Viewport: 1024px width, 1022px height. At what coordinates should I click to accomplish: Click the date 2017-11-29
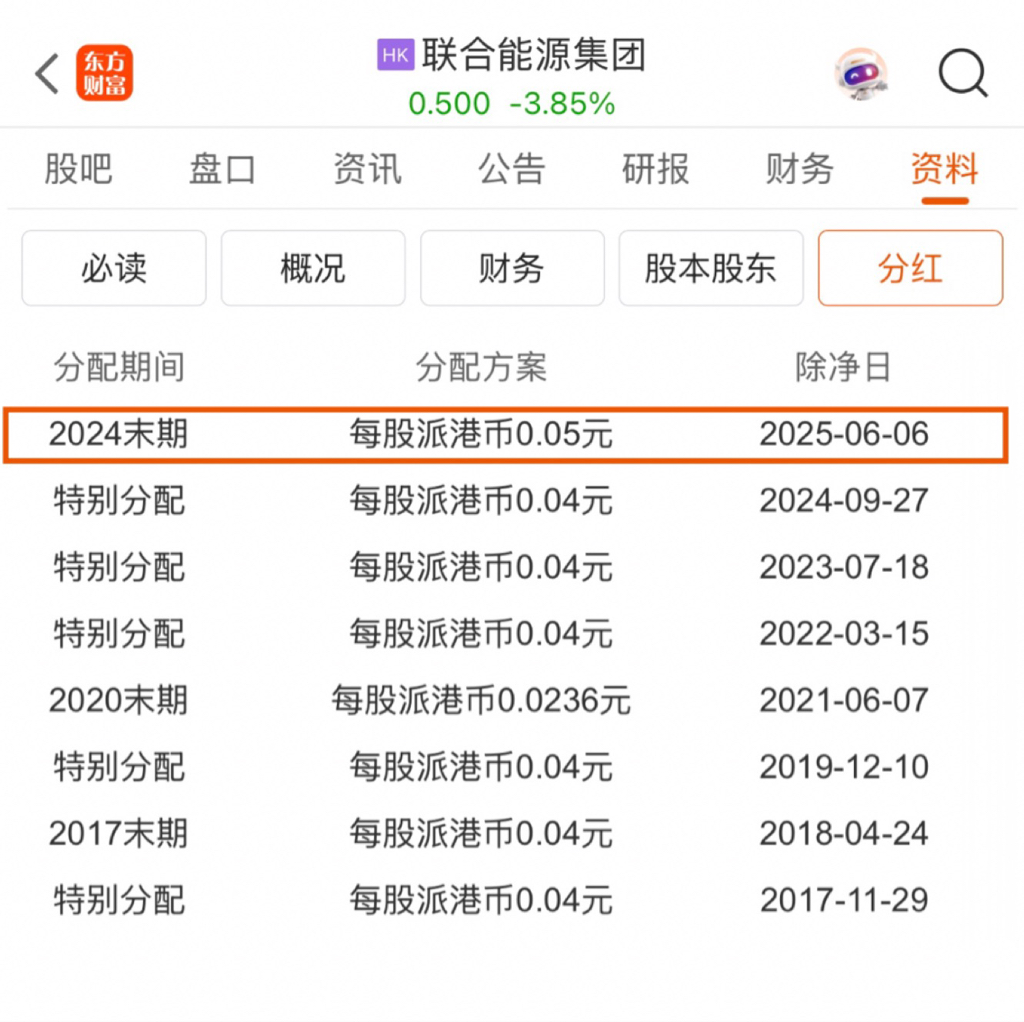(844, 901)
